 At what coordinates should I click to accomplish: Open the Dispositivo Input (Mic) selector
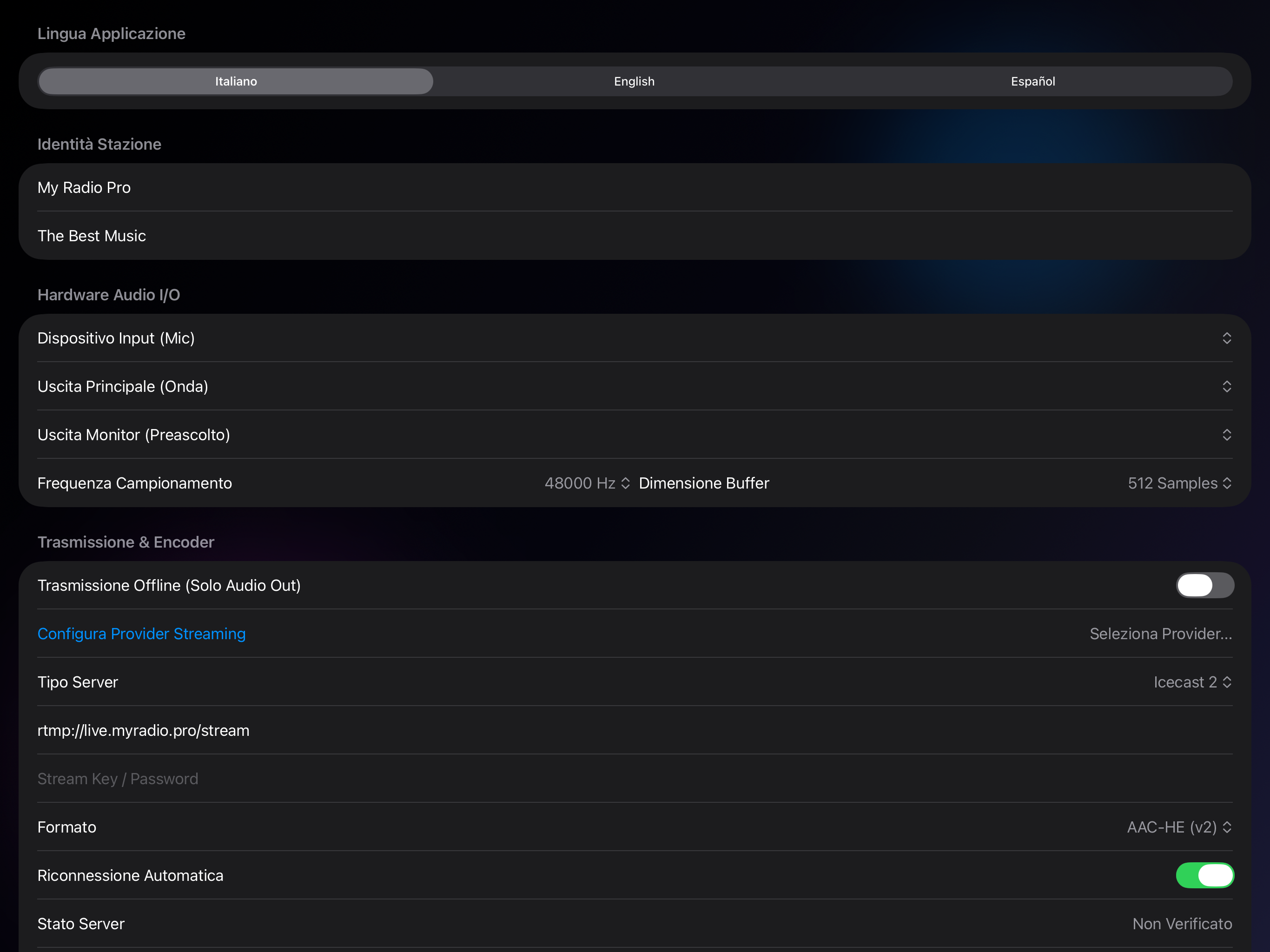1228,338
